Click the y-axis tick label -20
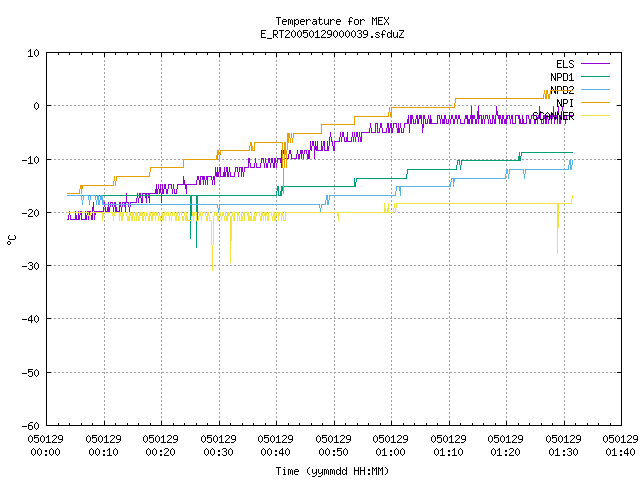This screenshot has width=640, height=480. [31, 213]
